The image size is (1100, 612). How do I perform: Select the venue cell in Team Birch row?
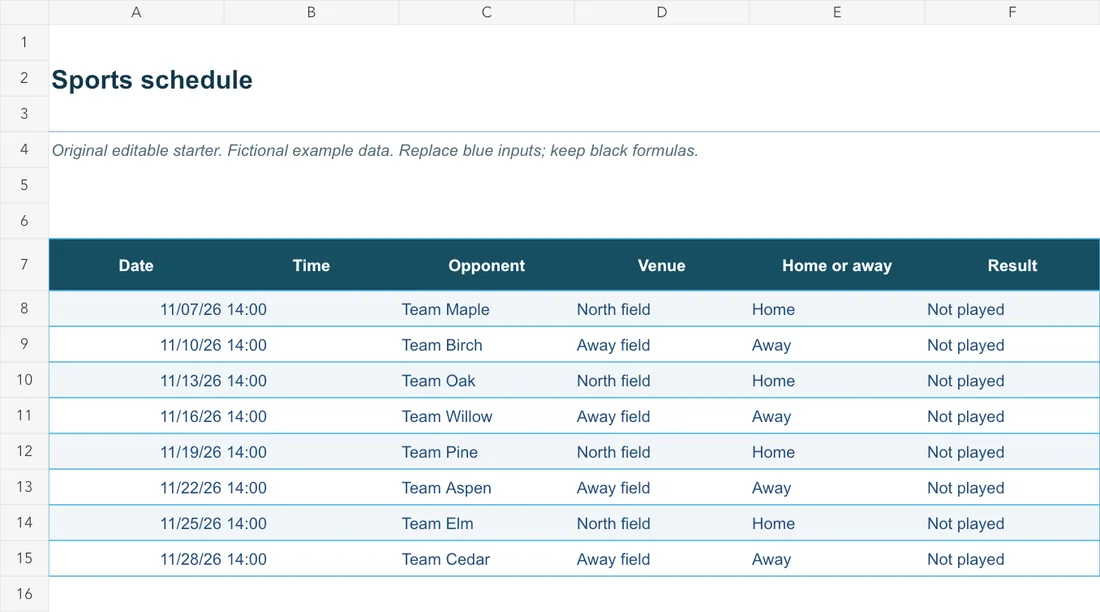[x=662, y=345]
